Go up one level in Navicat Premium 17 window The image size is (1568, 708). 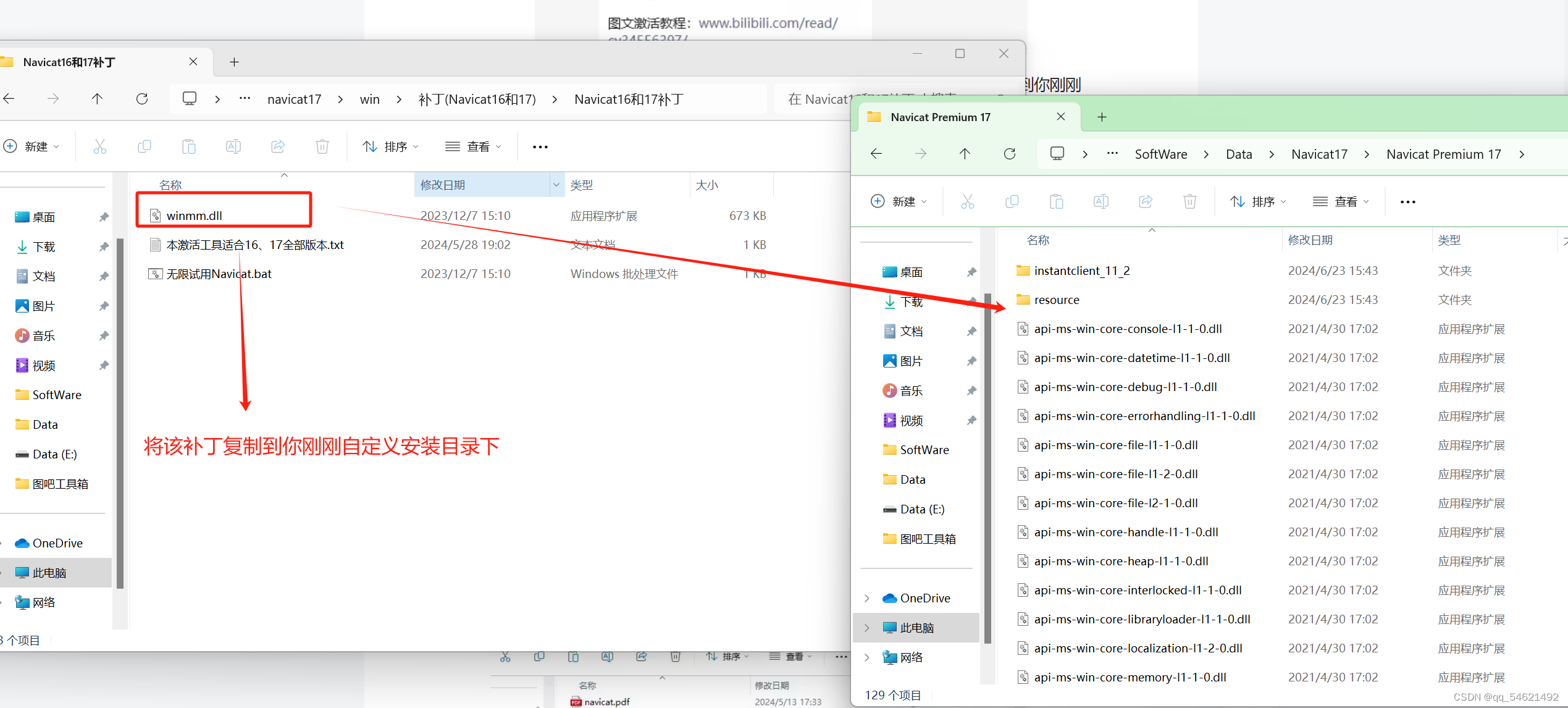965,154
